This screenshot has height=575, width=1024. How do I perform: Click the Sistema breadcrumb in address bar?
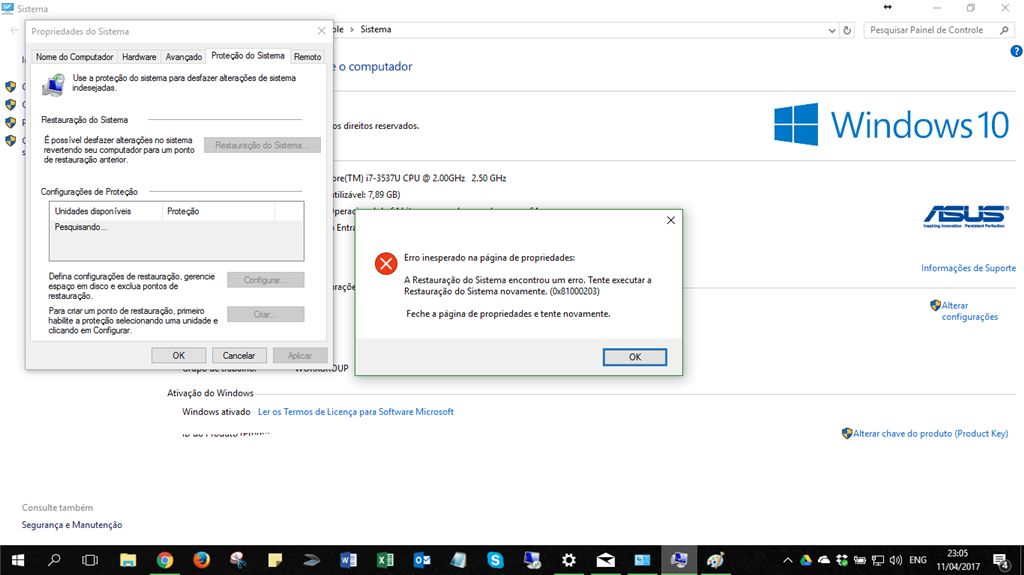tap(376, 29)
